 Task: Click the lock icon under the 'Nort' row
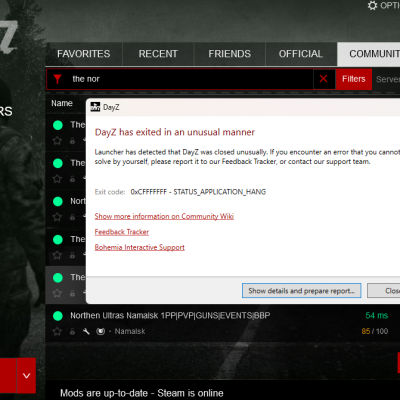point(72,217)
